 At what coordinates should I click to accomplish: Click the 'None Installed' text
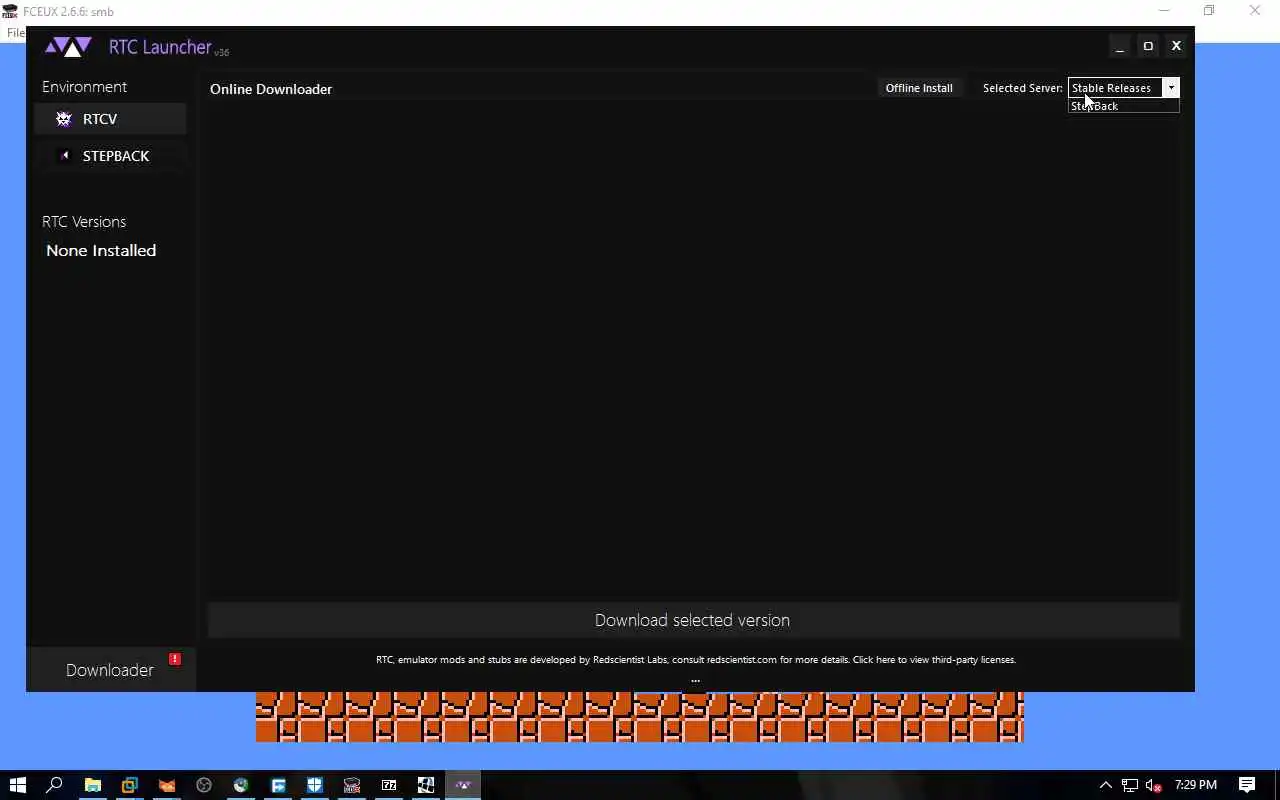tap(101, 251)
